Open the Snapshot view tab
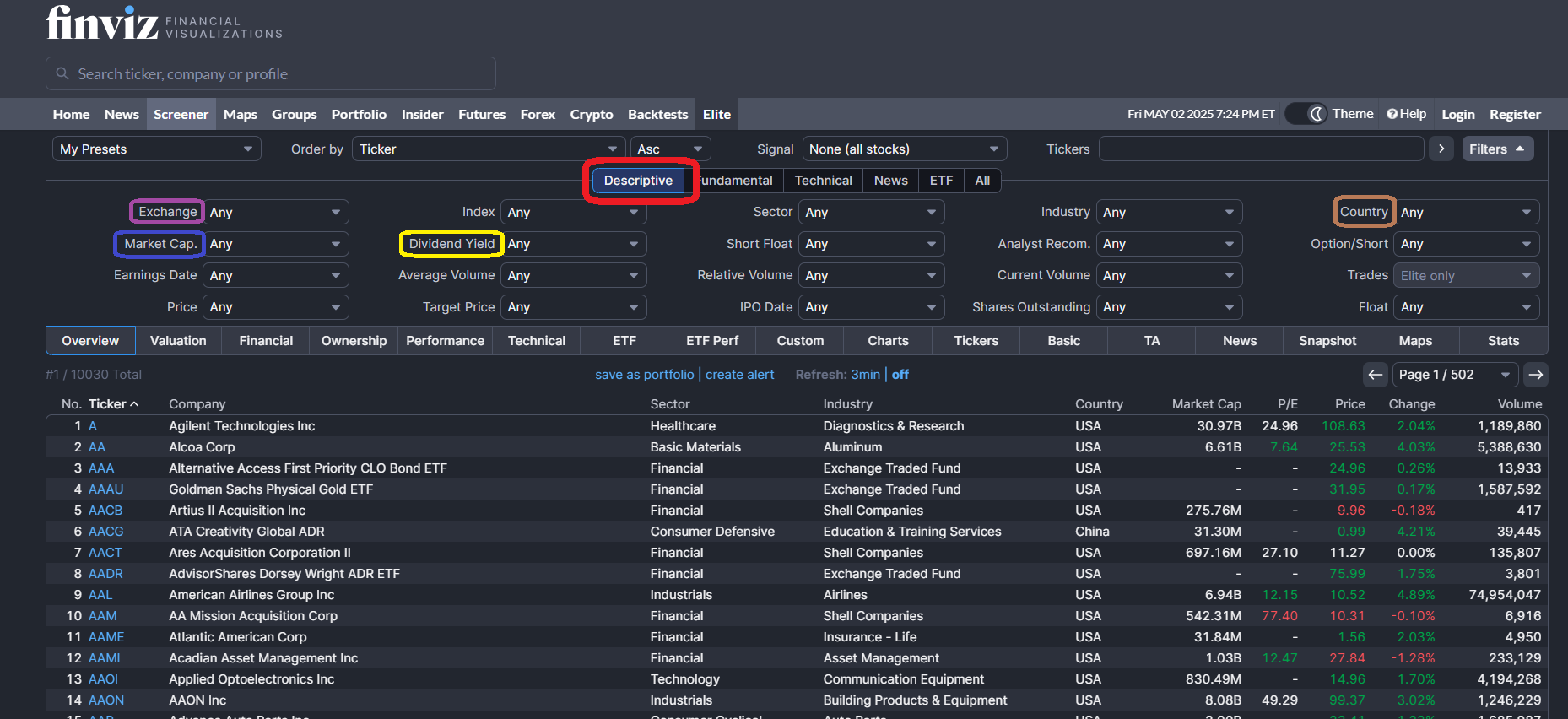The height and width of the screenshot is (719, 1568). pos(1327,341)
